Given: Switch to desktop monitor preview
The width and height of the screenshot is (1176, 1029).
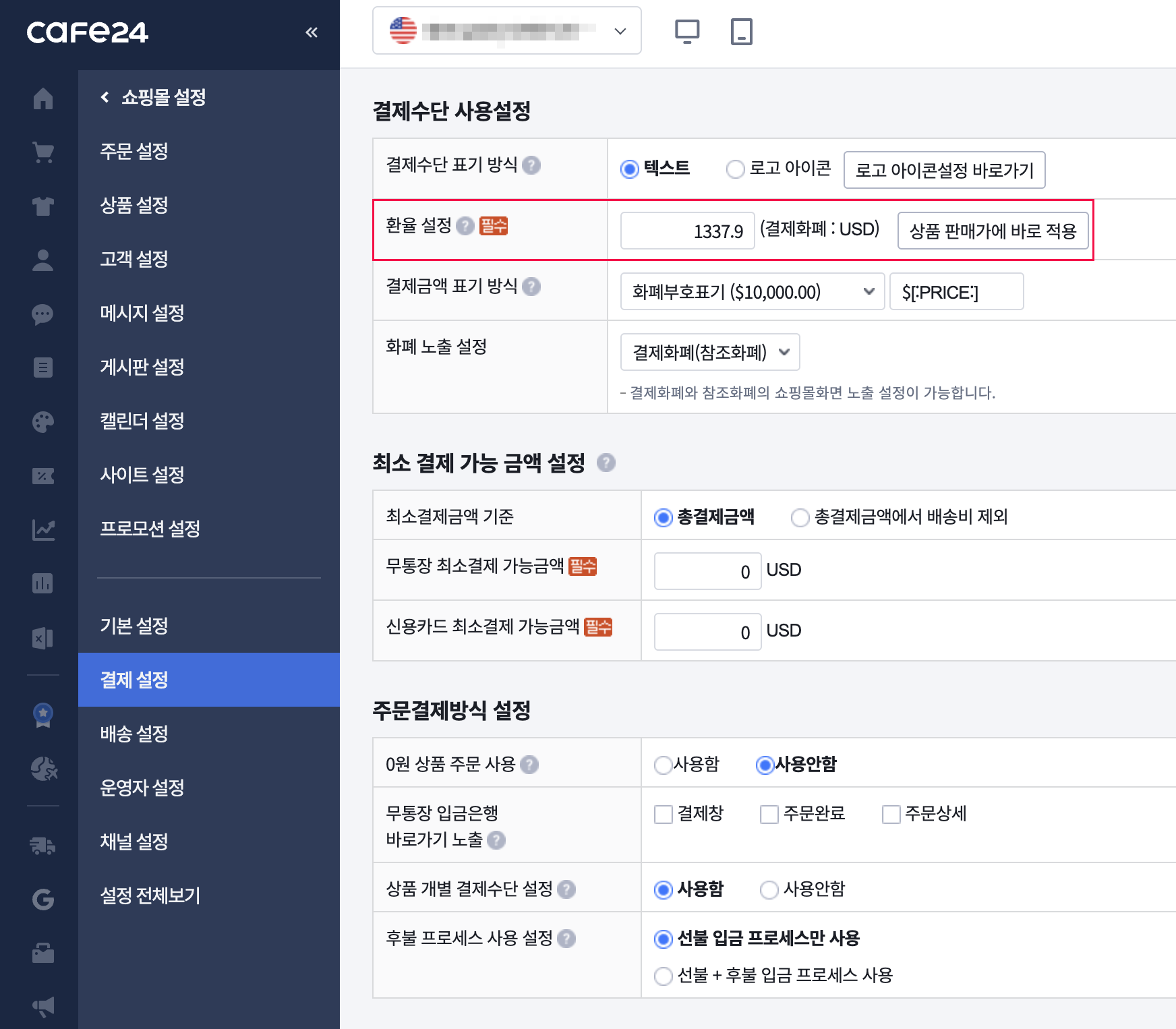Looking at the screenshot, I should tap(687, 32).
